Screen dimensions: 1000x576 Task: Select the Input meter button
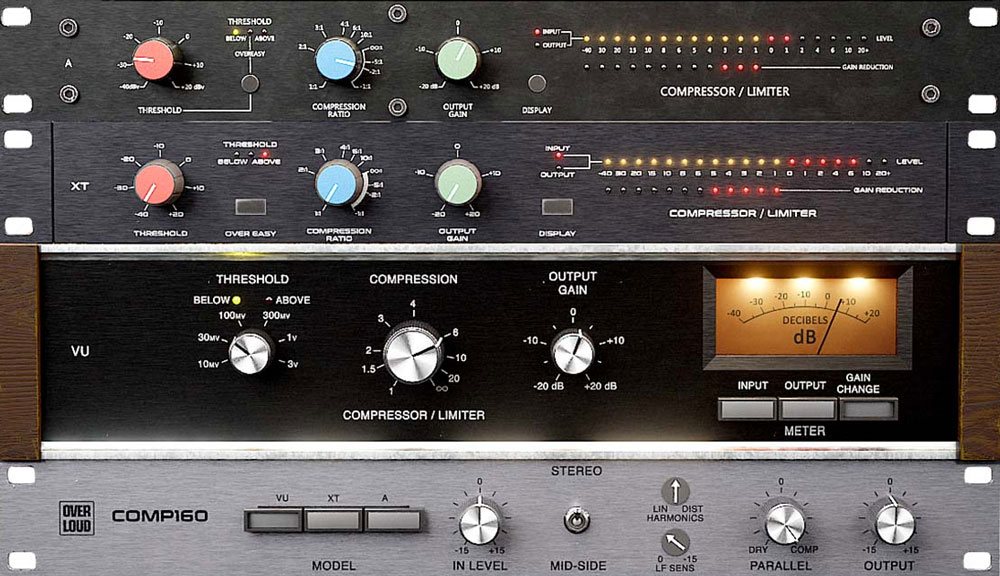(x=747, y=408)
